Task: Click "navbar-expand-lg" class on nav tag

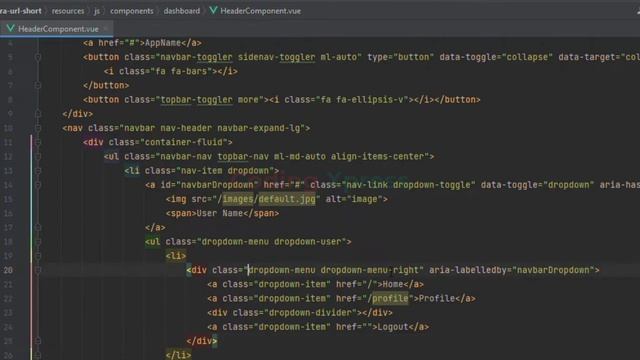Action: [258, 128]
